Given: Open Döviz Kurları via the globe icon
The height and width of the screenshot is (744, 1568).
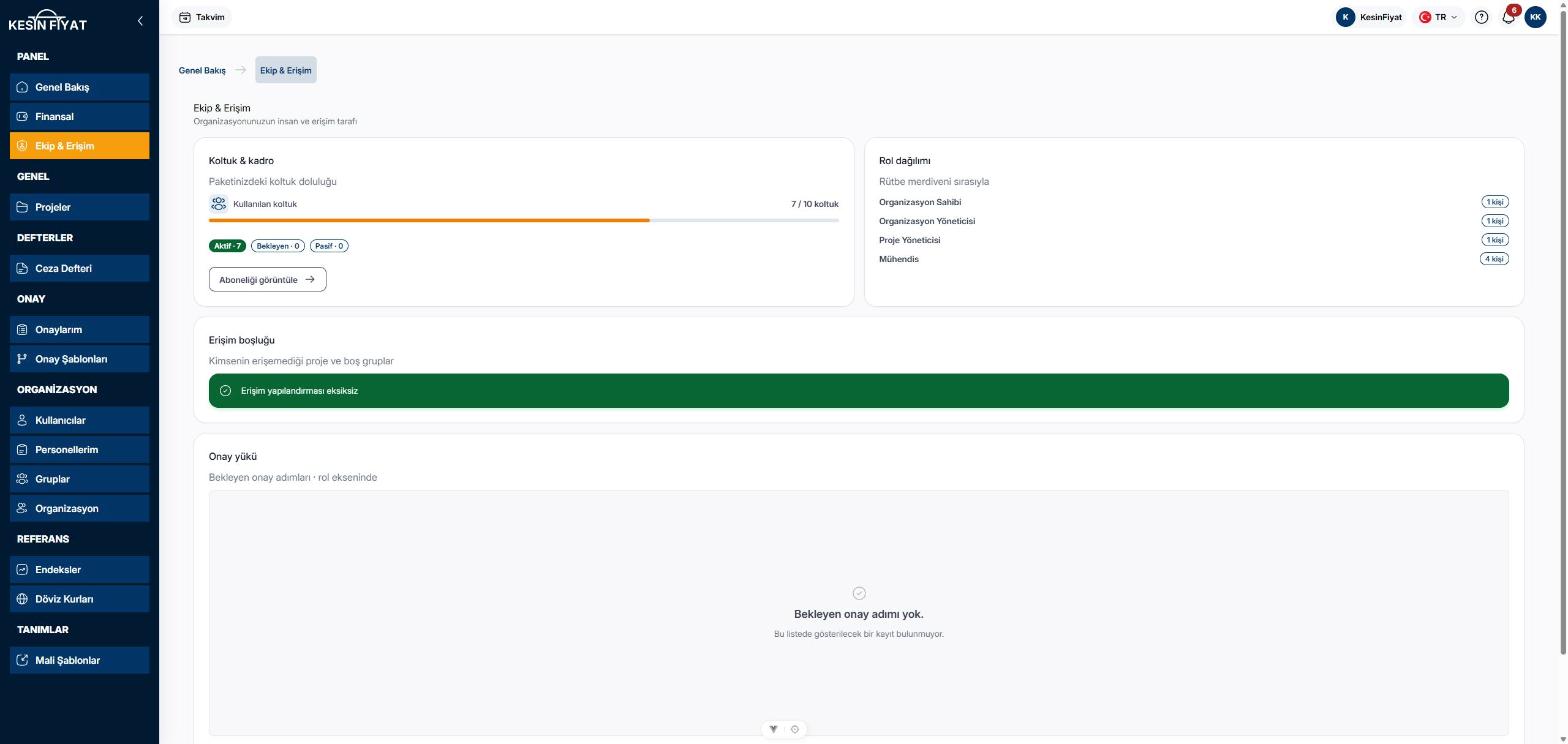Looking at the screenshot, I should [x=22, y=599].
